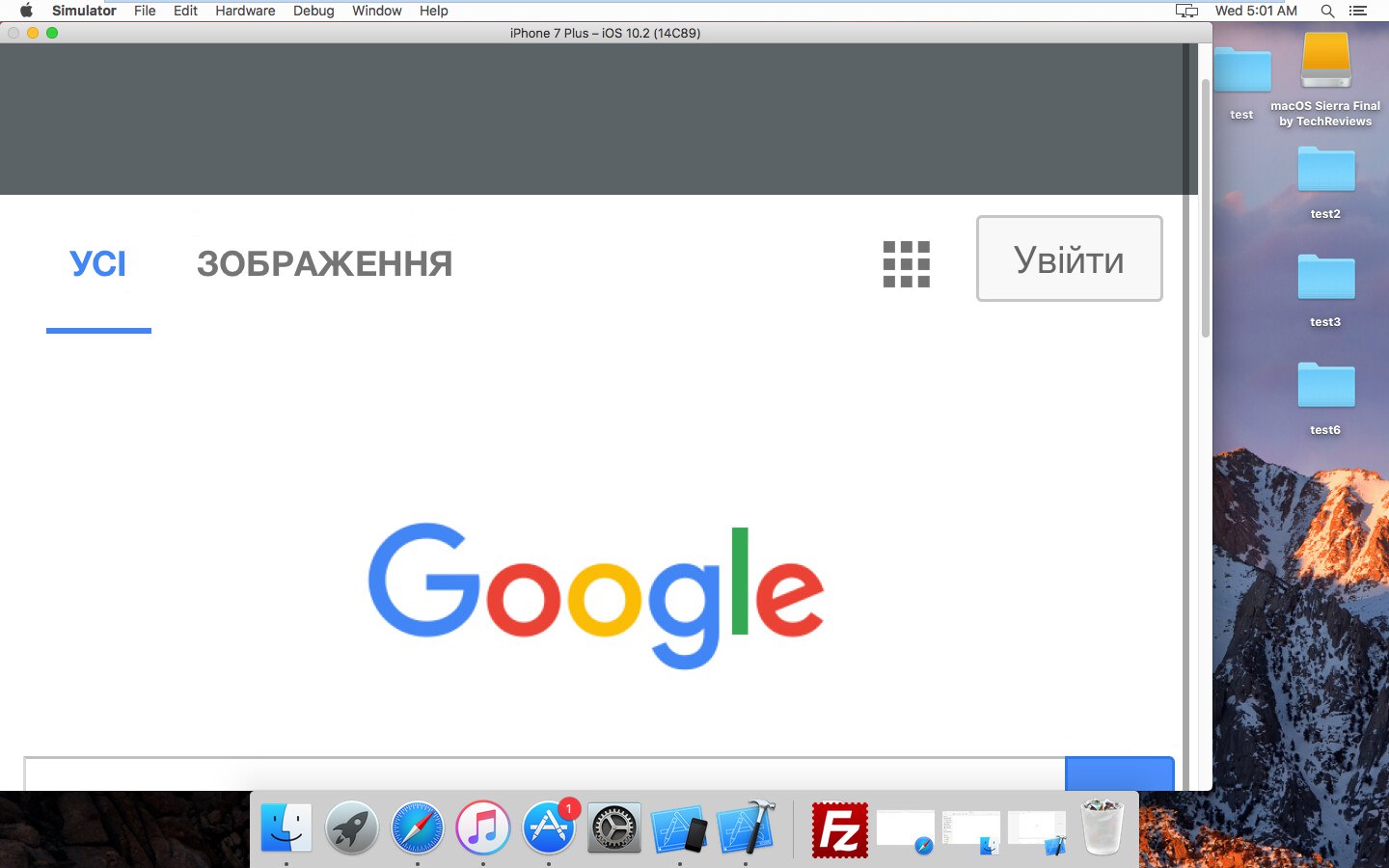Click the display mirroring menu bar icon
This screenshot has width=1389, height=868.
pos(1186,11)
